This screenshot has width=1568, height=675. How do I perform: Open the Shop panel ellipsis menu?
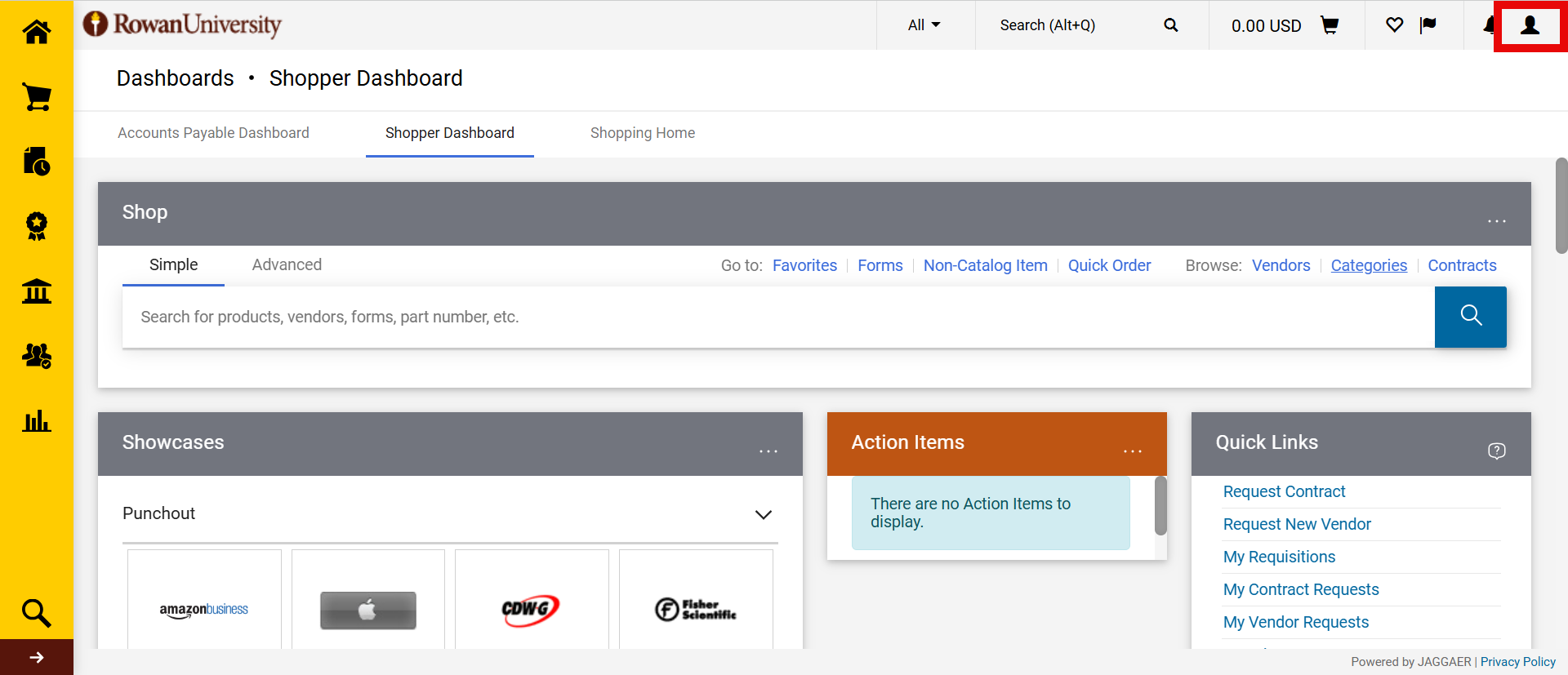point(1496,221)
